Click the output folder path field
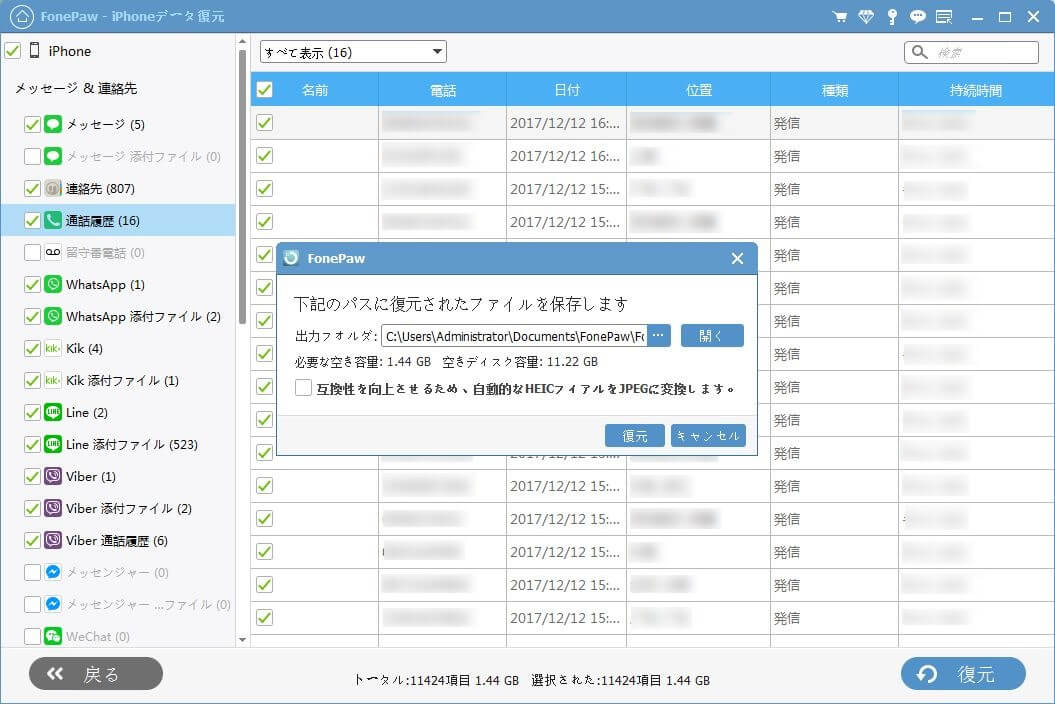 [515, 335]
